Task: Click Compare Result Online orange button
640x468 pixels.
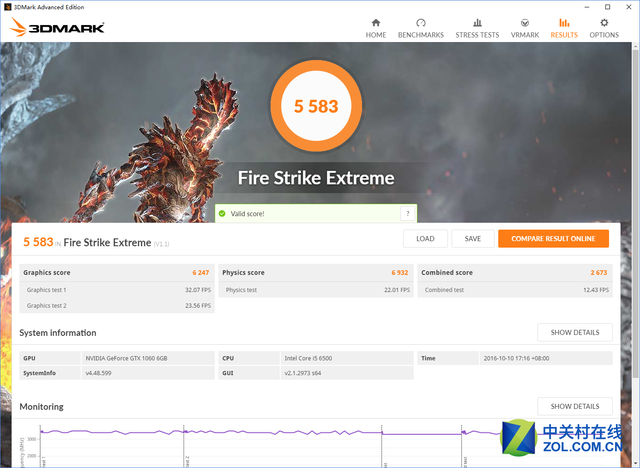Action: click(x=553, y=239)
